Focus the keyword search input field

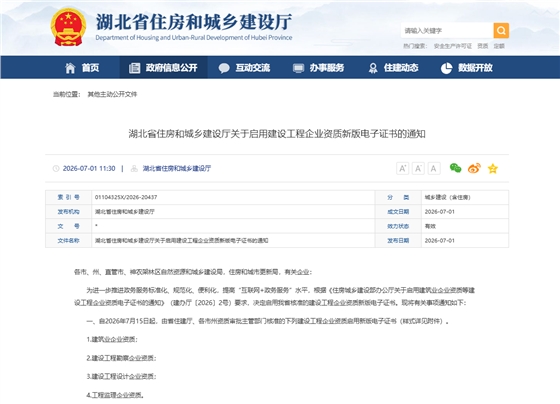[x=447, y=30]
